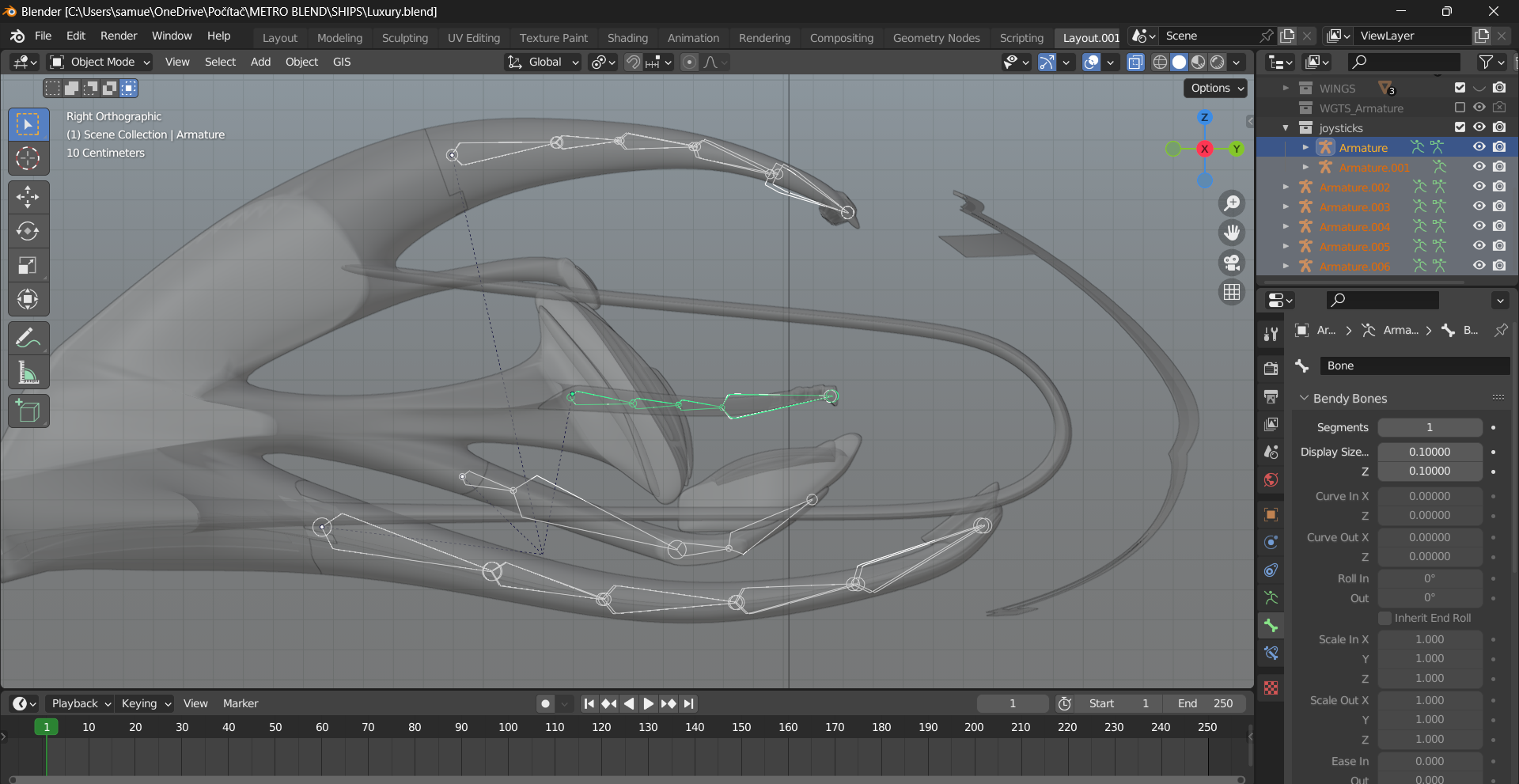Image resolution: width=1519 pixels, height=784 pixels.
Task: Click the Segments value field
Action: click(x=1429, y=427)
